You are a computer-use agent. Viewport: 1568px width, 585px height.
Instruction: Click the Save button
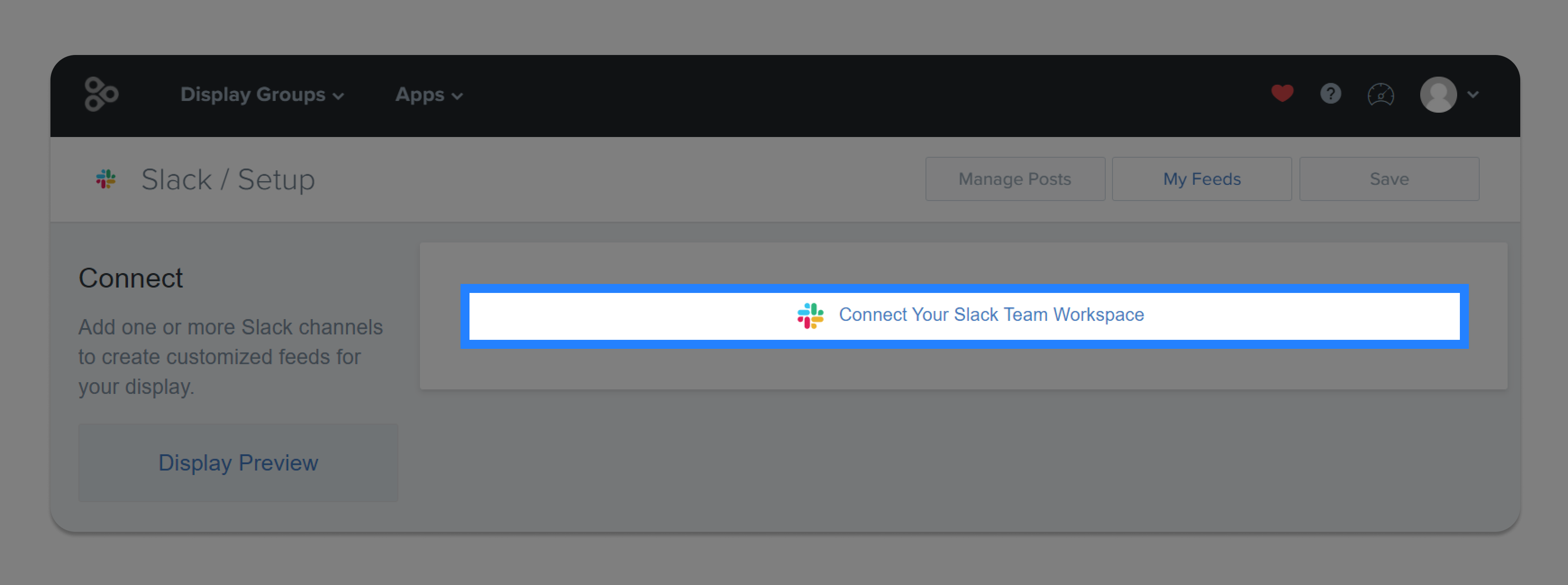1389,179
